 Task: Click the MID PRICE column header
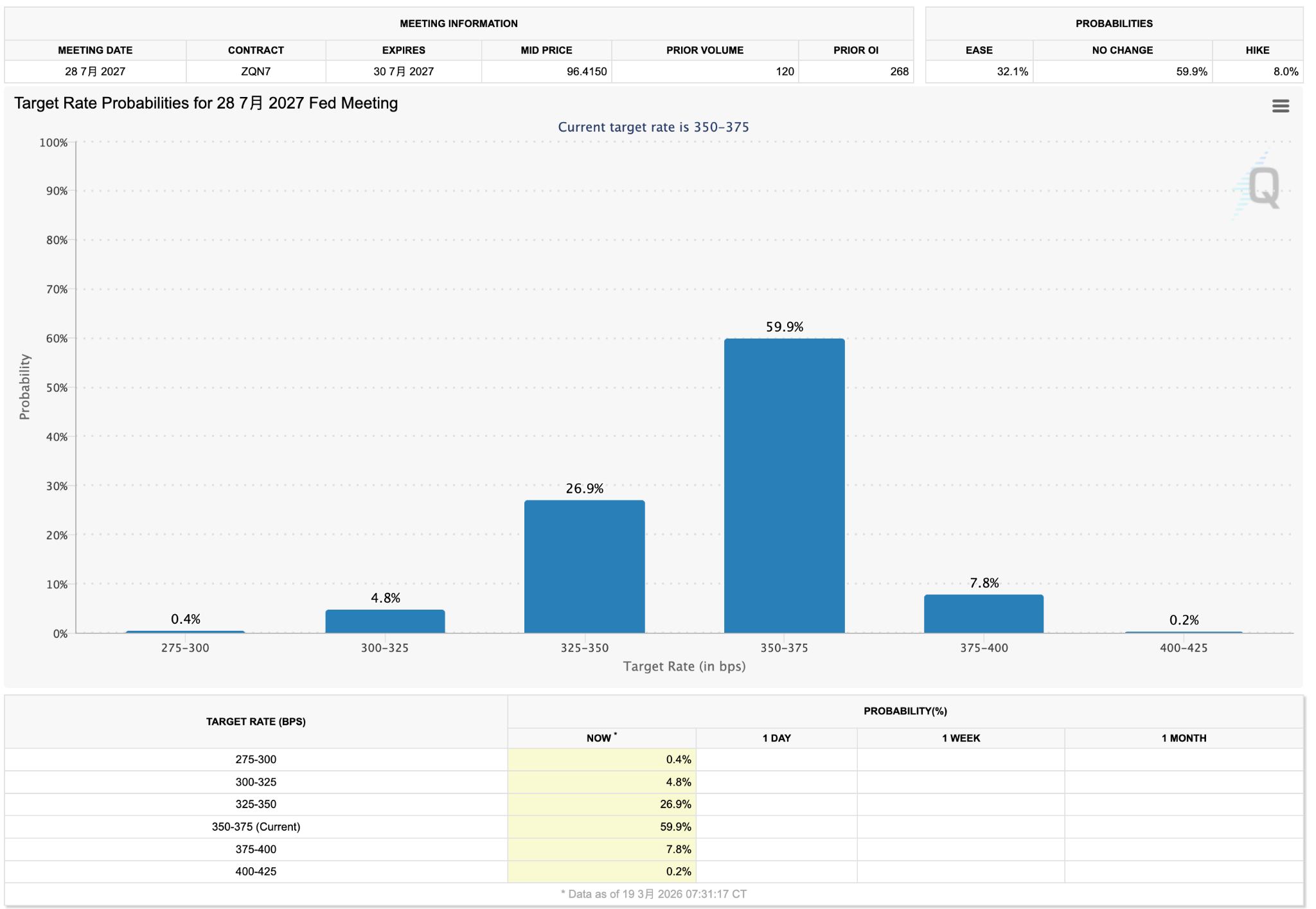(x=546, y=50)
